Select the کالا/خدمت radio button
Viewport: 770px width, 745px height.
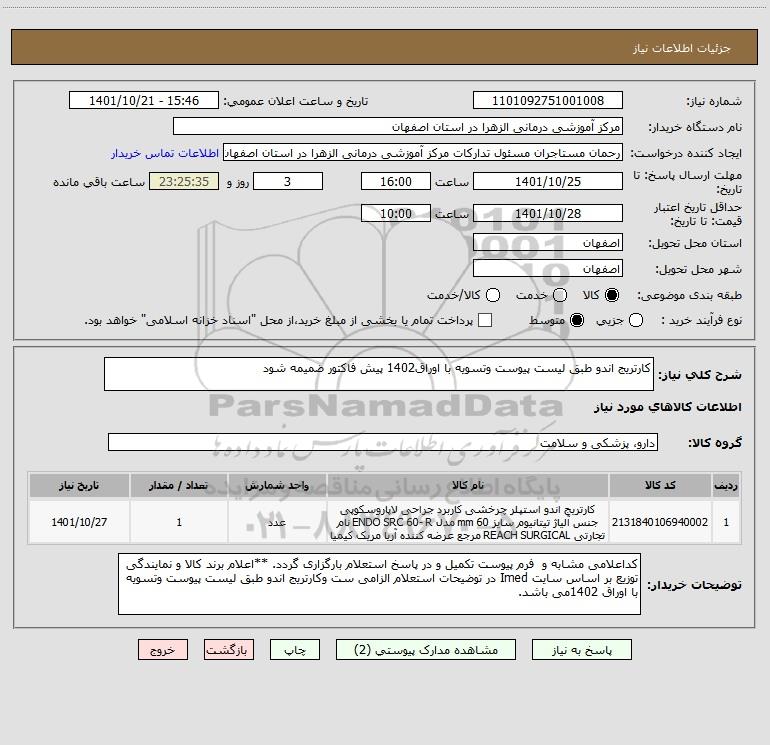point(493,295)
